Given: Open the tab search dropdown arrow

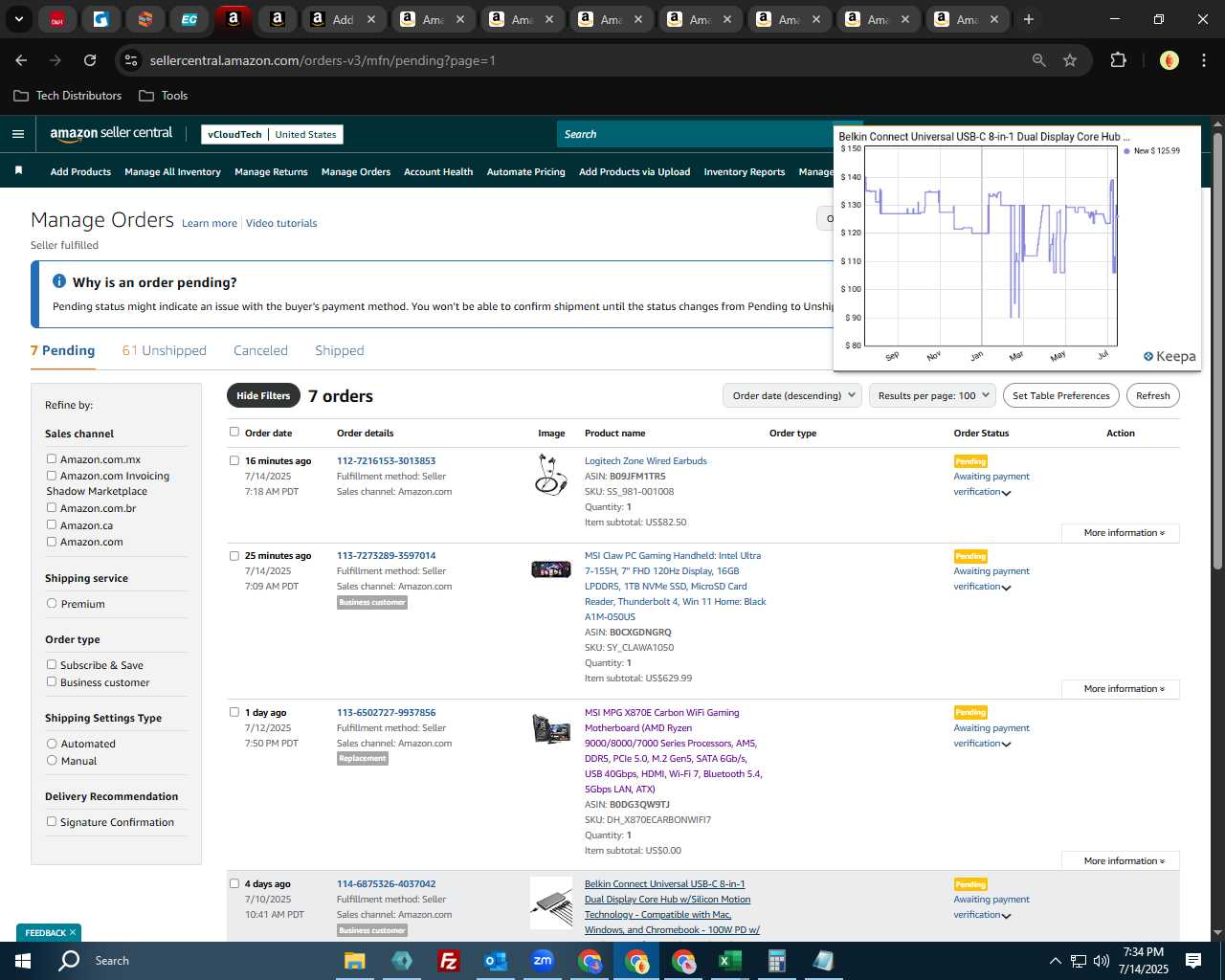Looking at the screenshot, I should (x=18, y=19).
